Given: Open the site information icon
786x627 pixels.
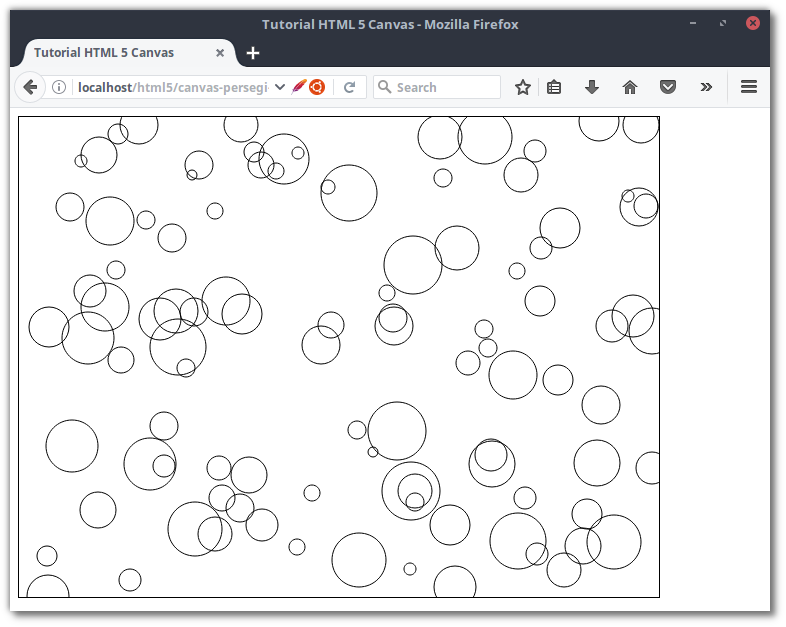Looking at the screenshot, I should click(59, 87).
